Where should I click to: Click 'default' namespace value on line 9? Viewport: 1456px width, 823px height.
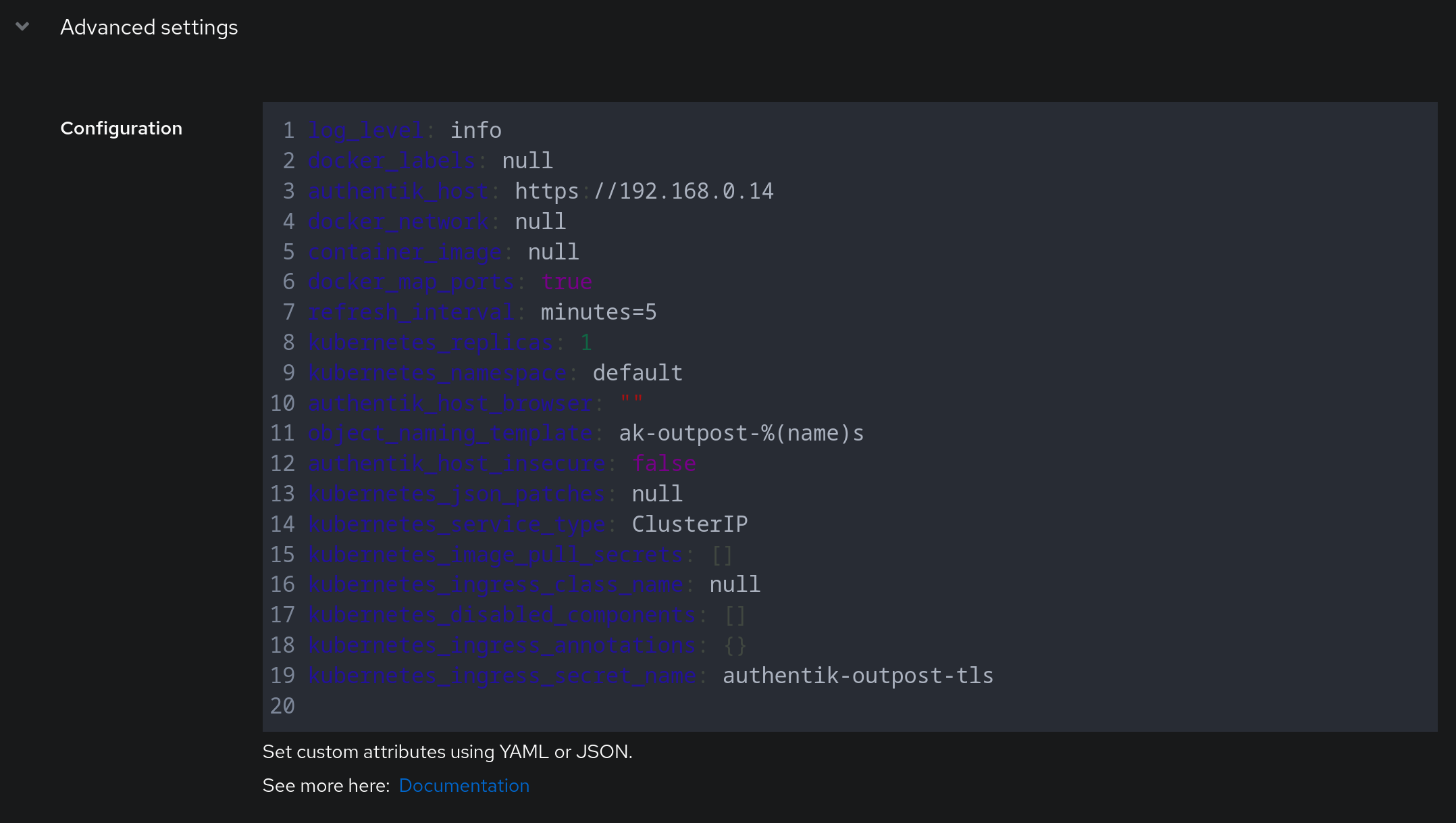click(638, 373)
